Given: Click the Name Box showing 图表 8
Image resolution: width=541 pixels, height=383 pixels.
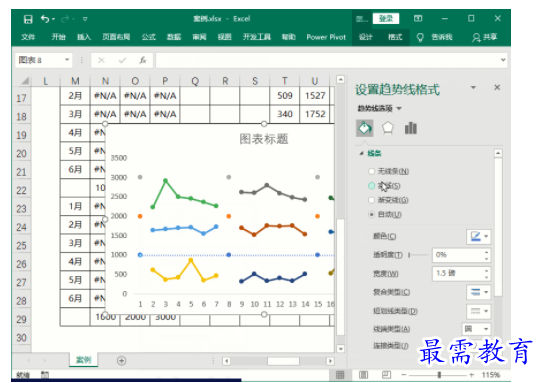Looking at the screenshot, I should [39, 60].
